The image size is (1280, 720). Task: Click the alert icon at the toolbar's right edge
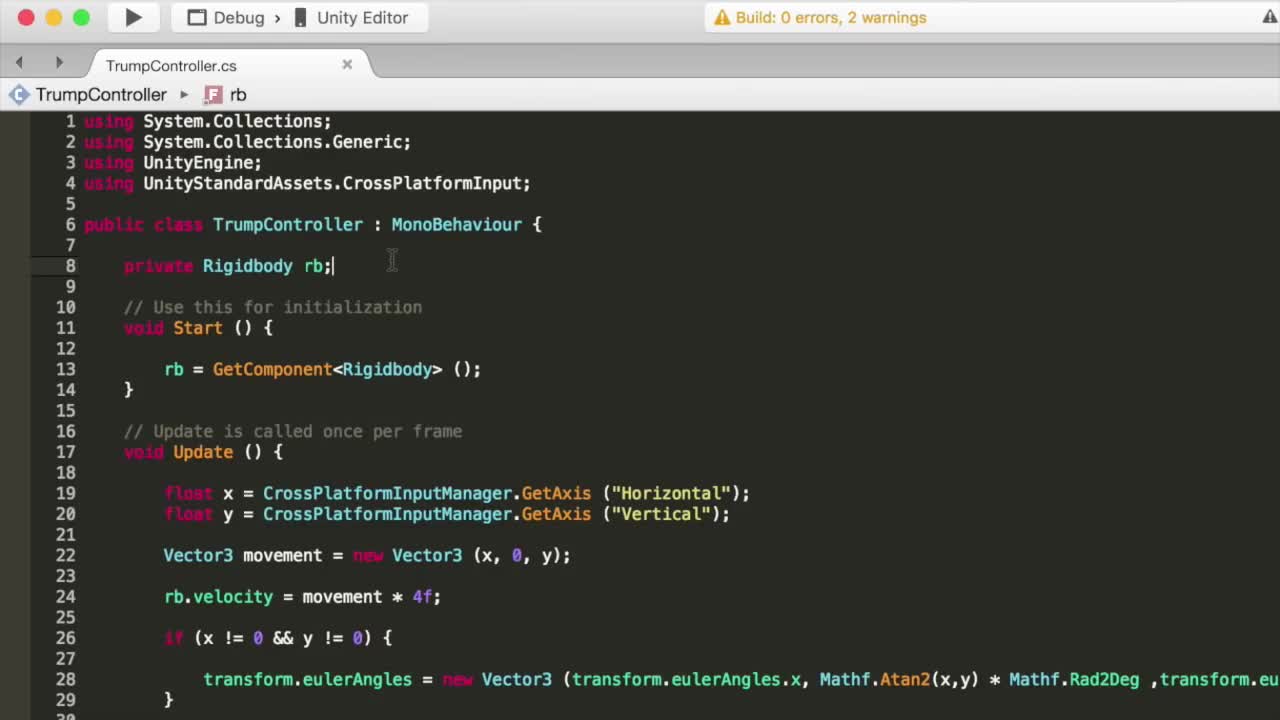pyautogui.click(x=1270, y=17)
